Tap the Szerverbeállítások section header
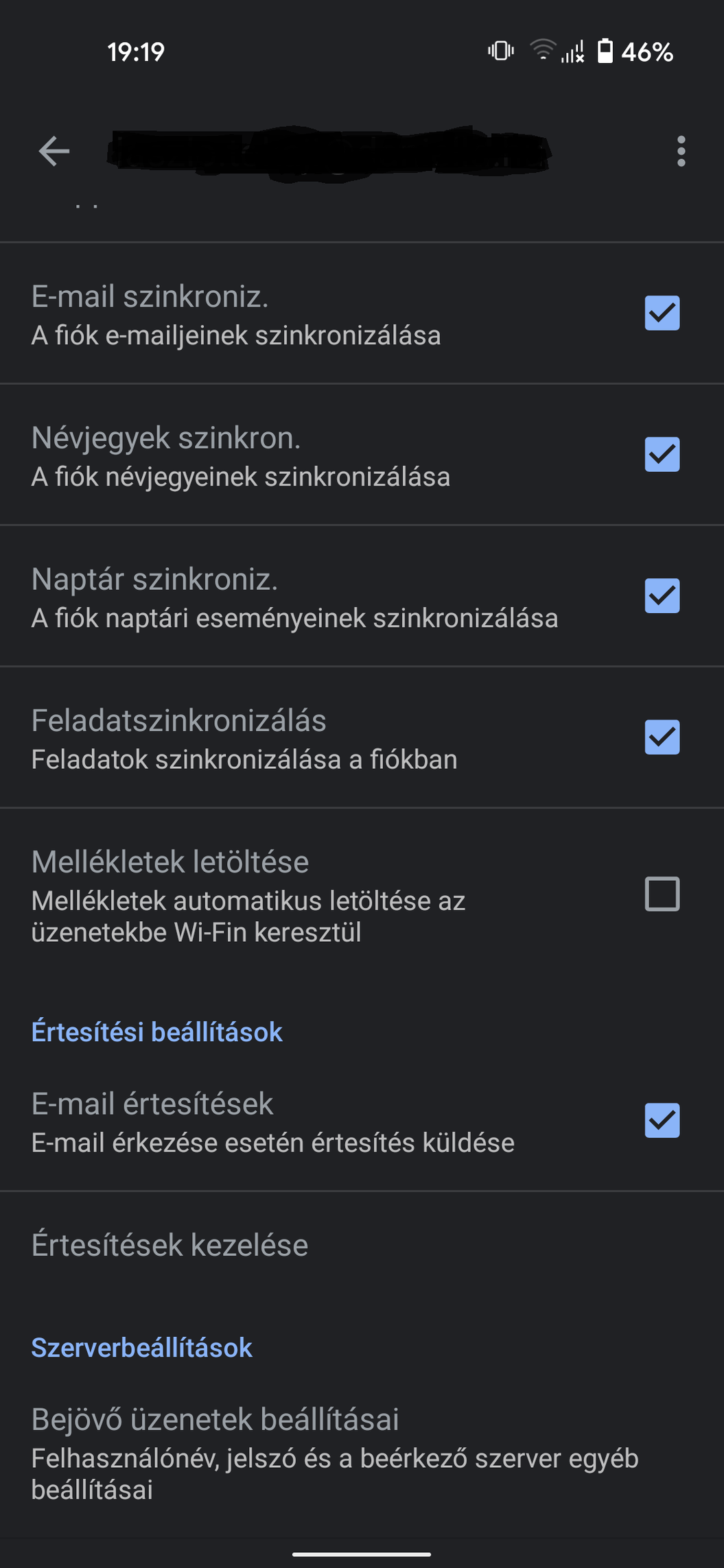This screenshot has height=1568, width=724. 142,1348
